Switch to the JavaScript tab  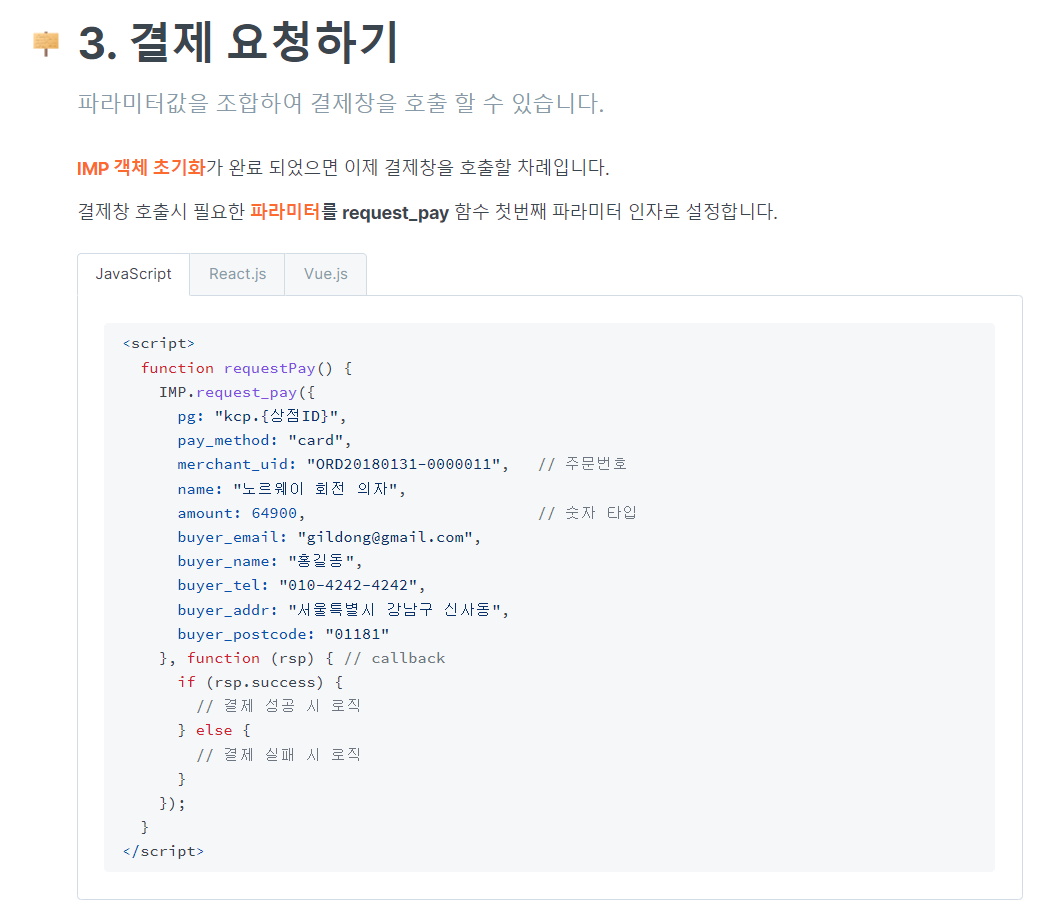133,274
